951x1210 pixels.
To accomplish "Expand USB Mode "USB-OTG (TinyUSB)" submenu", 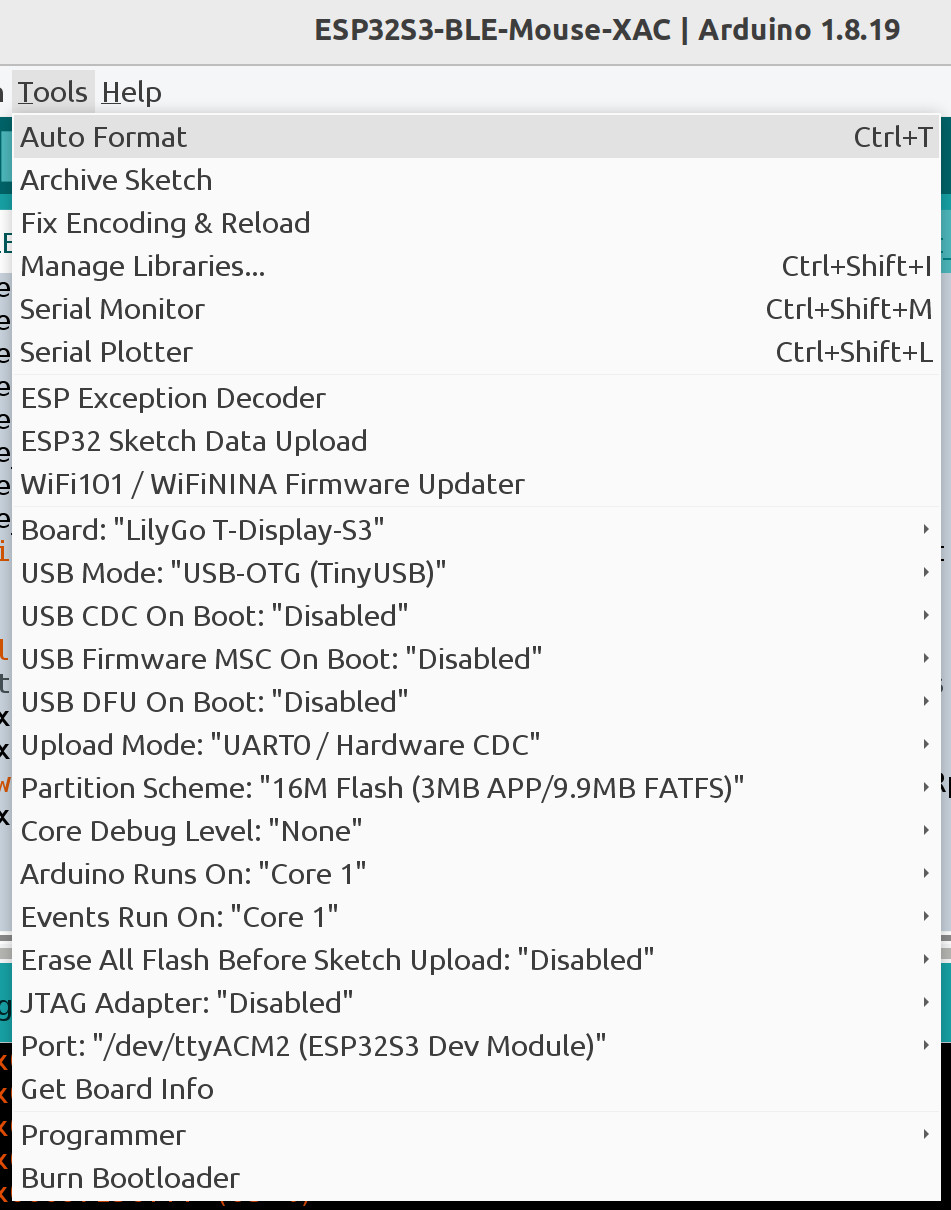I will click(x=476, y=573).
